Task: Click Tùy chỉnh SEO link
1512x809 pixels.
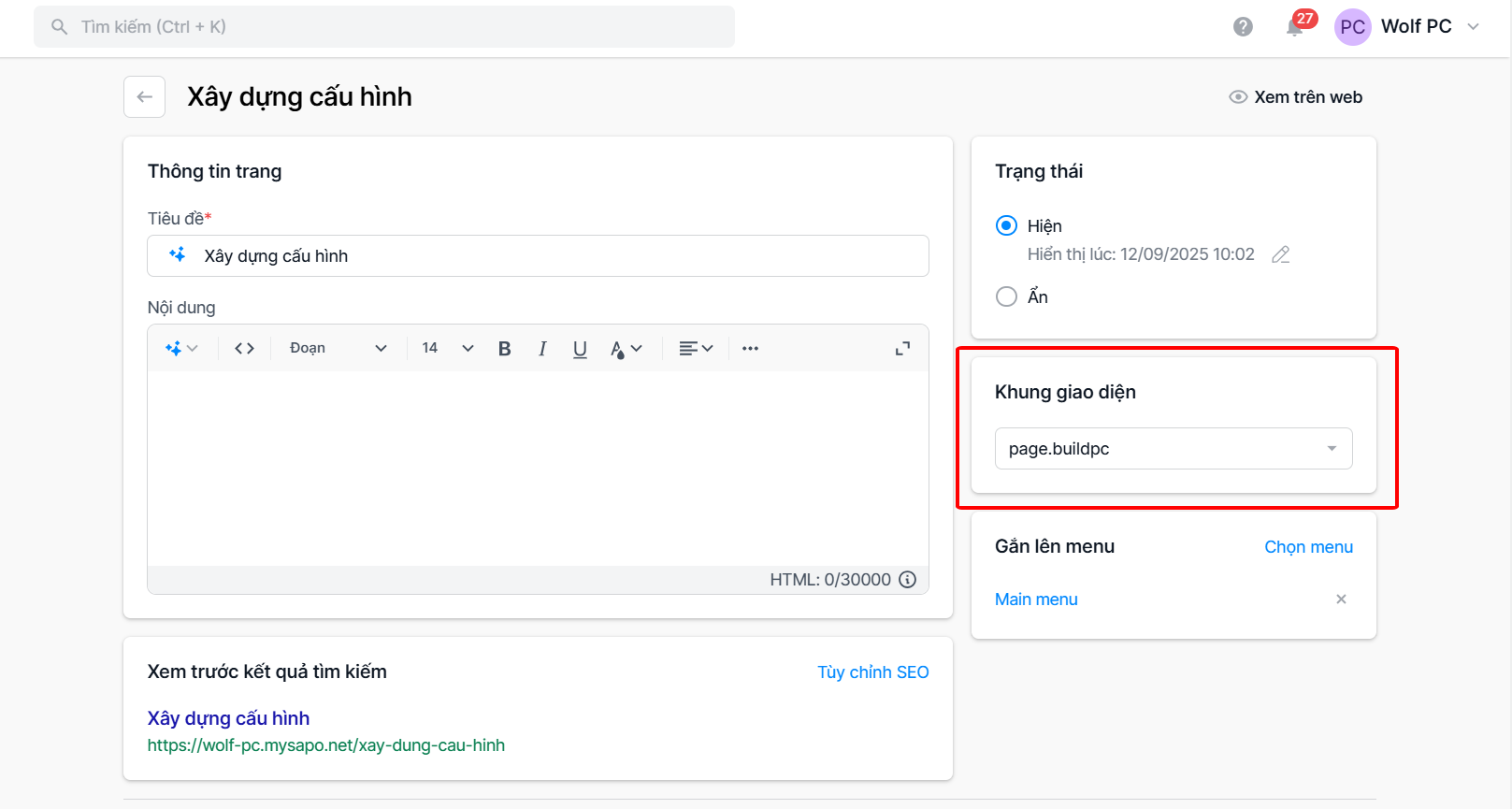Action: (872, 672)
